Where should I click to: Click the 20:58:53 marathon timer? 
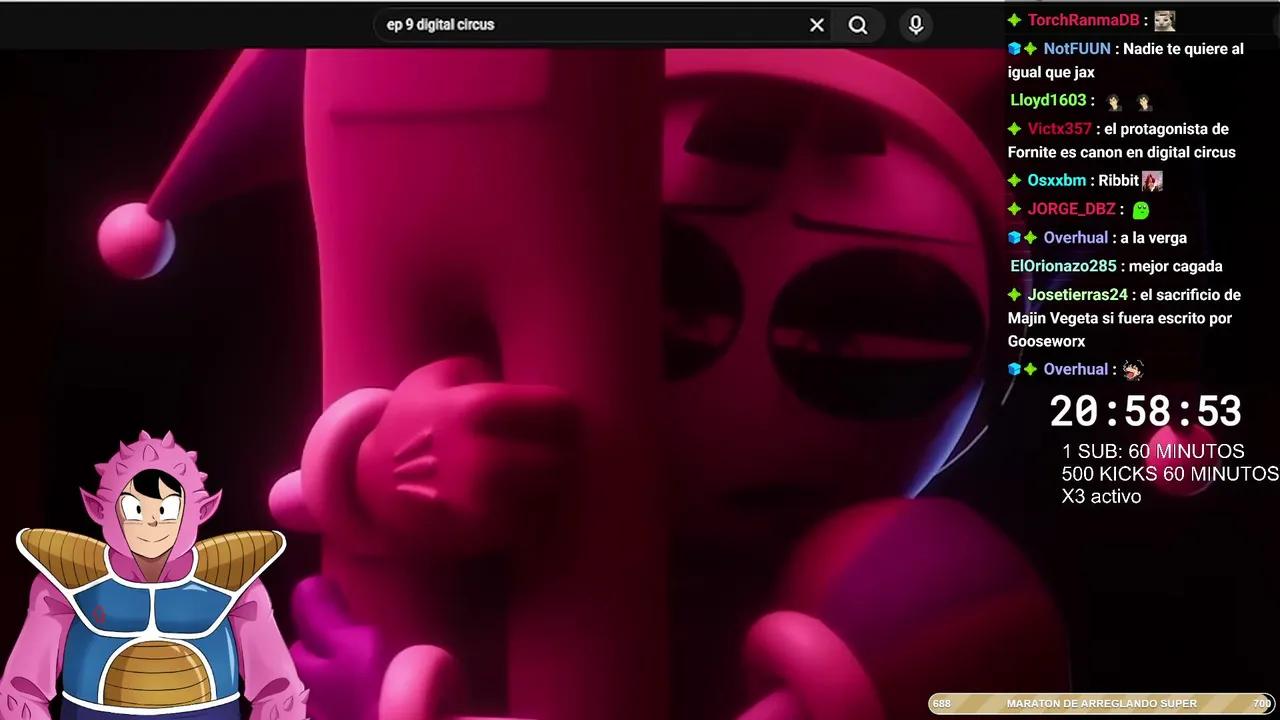[1146, 411]
